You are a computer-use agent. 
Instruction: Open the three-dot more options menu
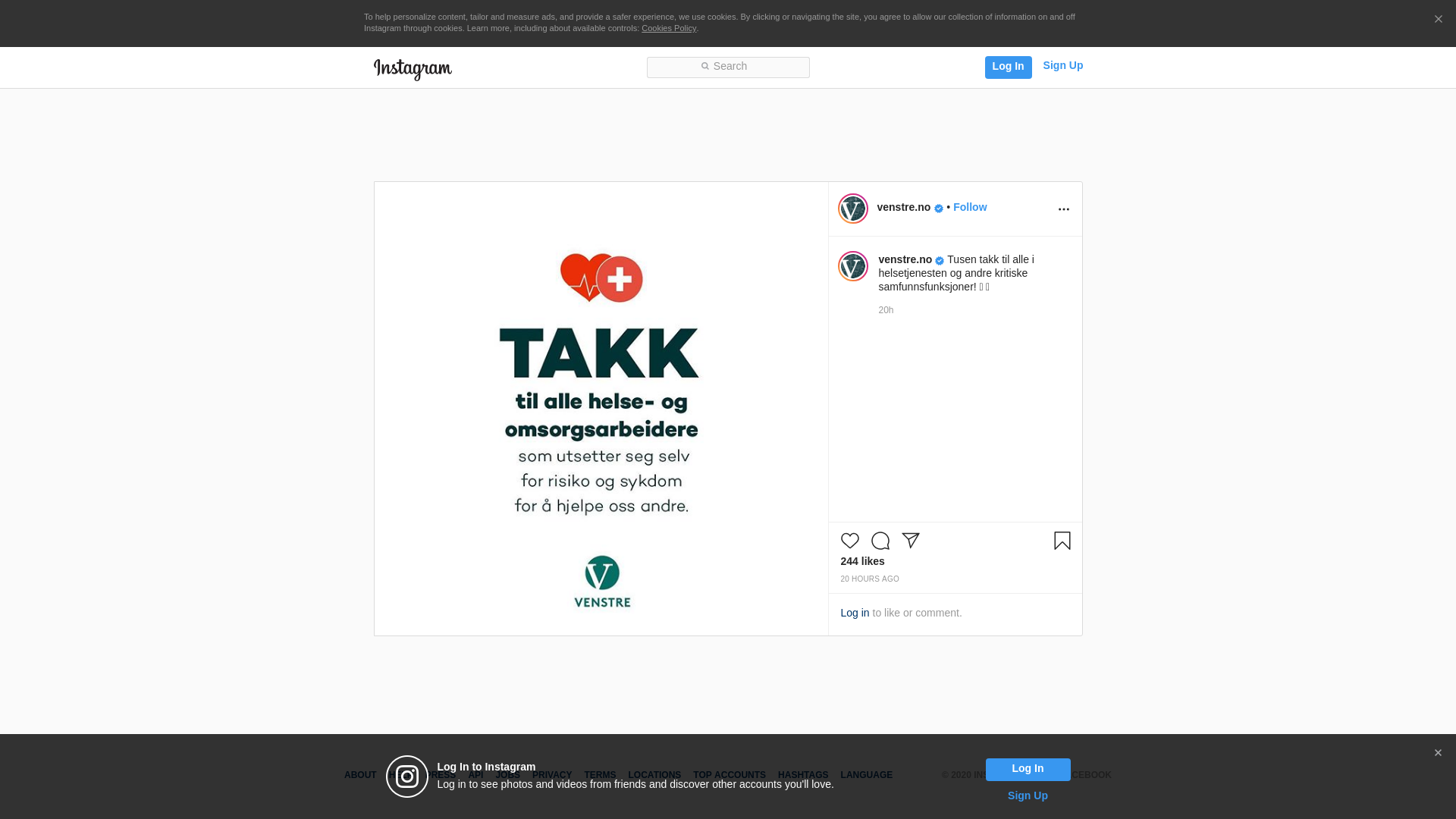tap(1063, 209)
